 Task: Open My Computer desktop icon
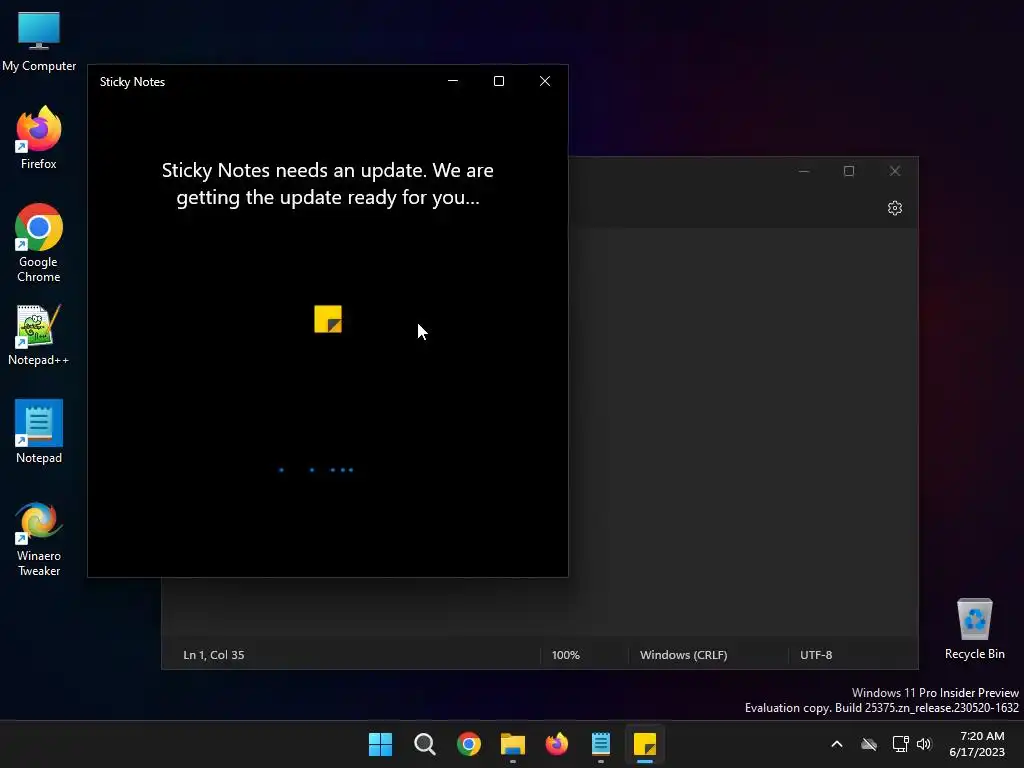click(x=39, y=41)
